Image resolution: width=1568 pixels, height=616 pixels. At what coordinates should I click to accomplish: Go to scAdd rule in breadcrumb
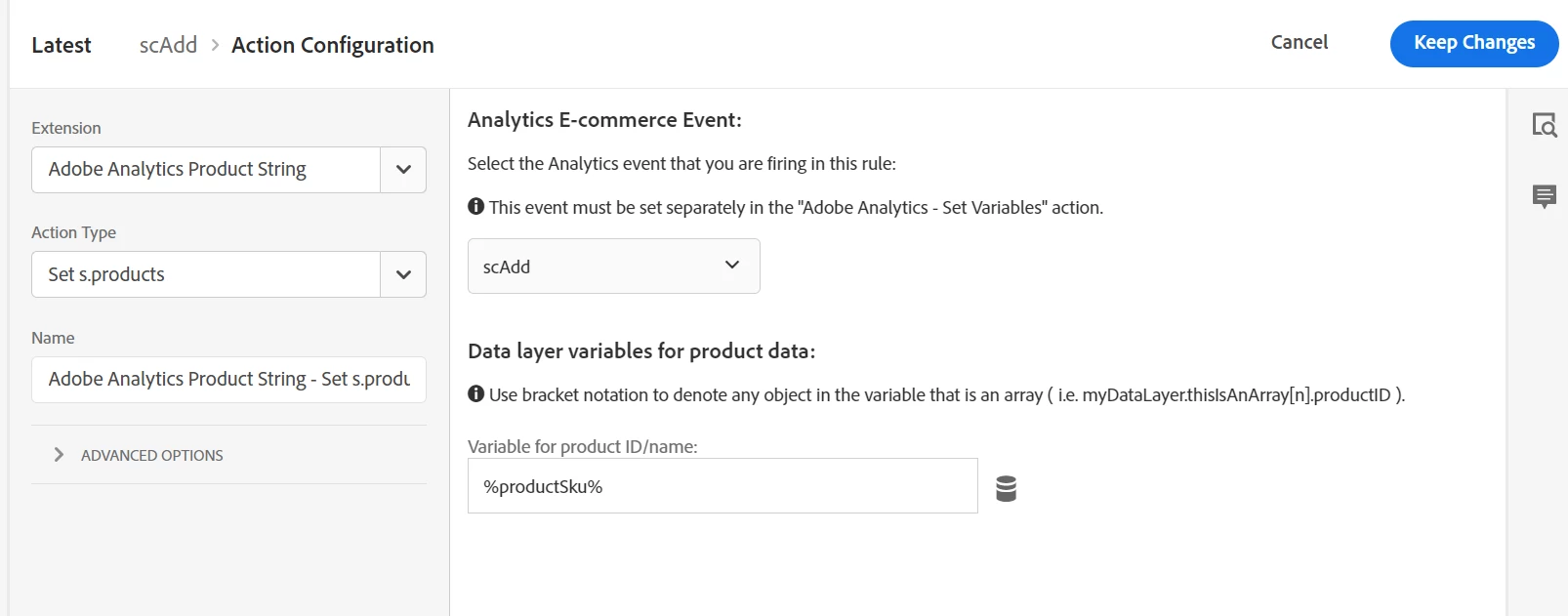(168, 45)
